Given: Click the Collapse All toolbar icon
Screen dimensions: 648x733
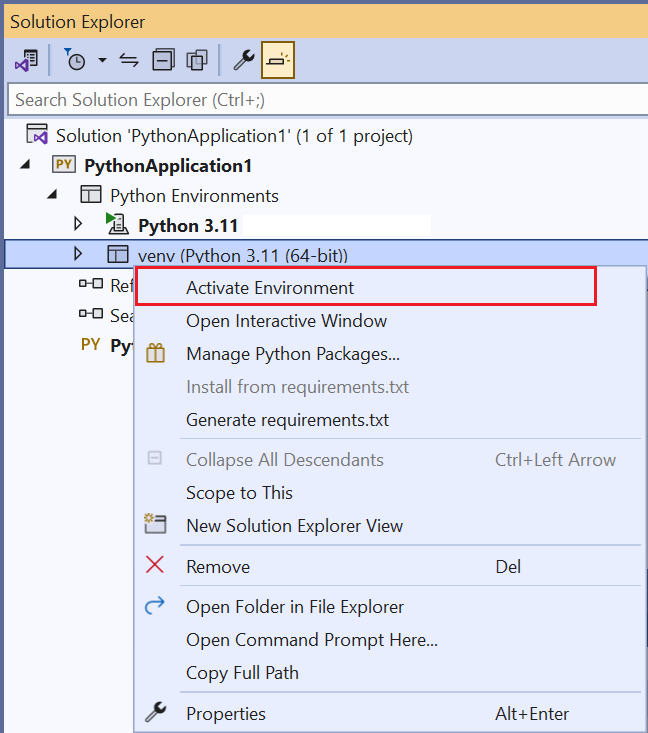Looking at the screenshot, I should click(163, 61).
